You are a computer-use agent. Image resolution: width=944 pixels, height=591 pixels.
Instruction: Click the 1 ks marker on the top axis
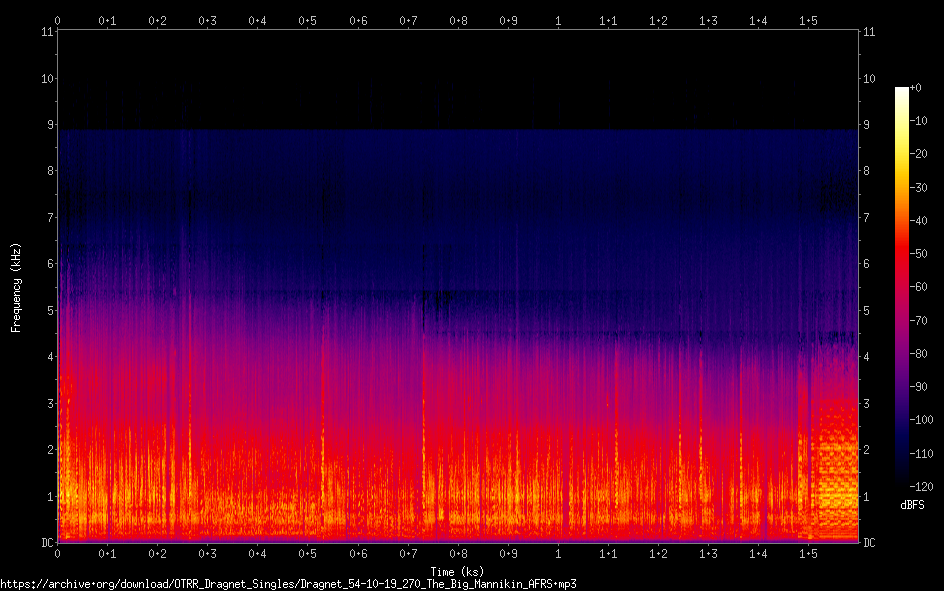tap(558, 20)
